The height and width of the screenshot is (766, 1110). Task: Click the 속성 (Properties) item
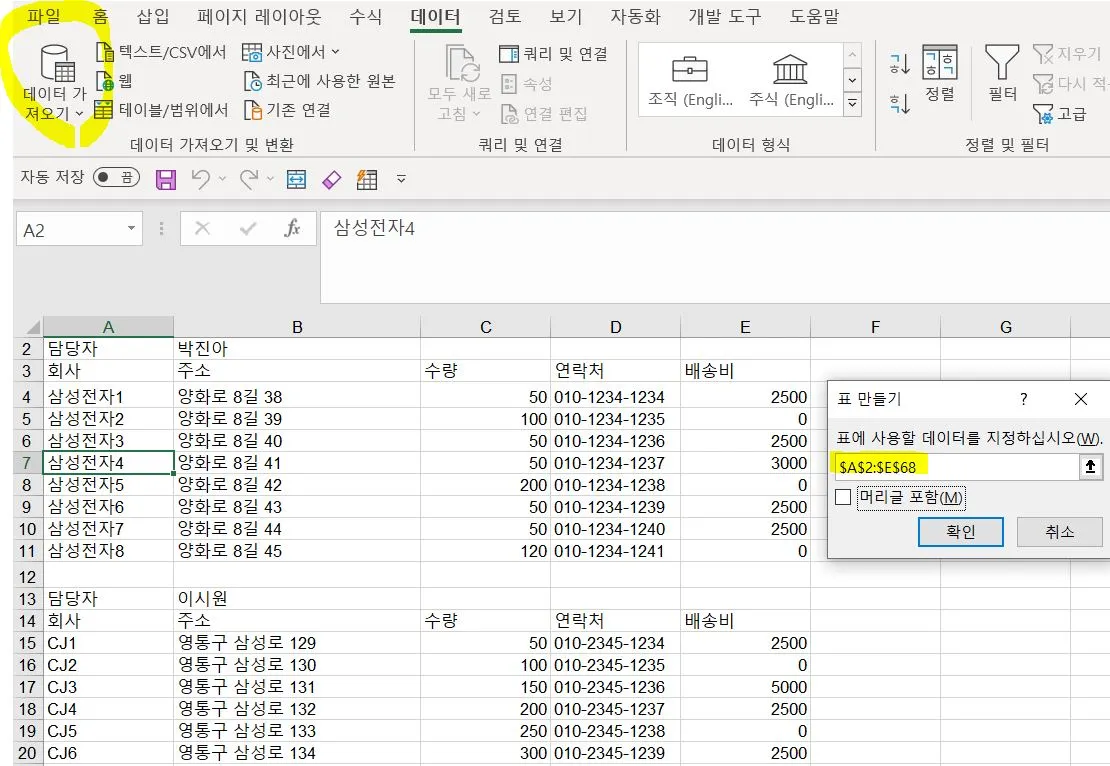[x=526, y=84]
